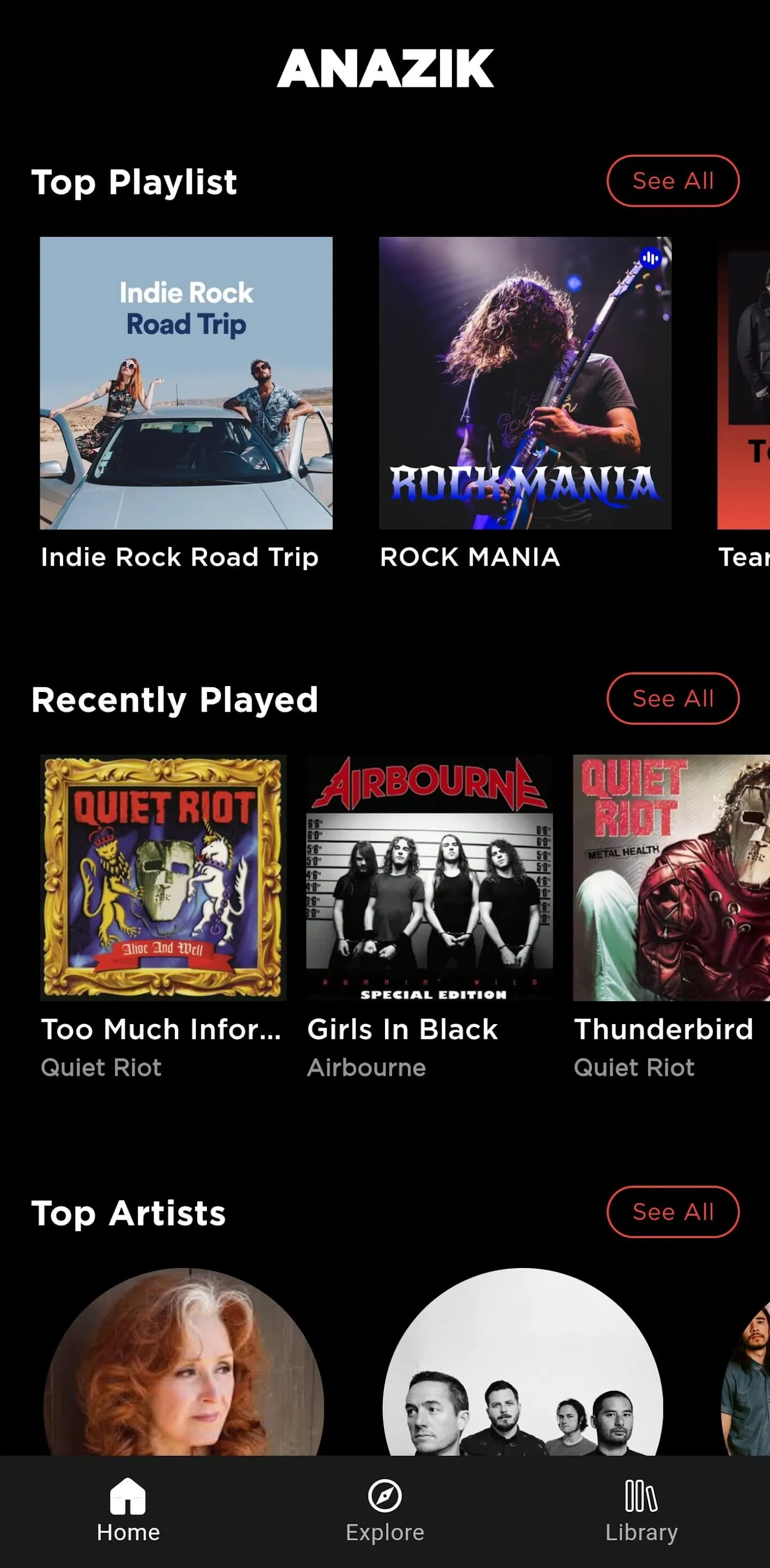770x1568 pixels.
Task: Open the Library books icon
Action: click(641, 1496)
